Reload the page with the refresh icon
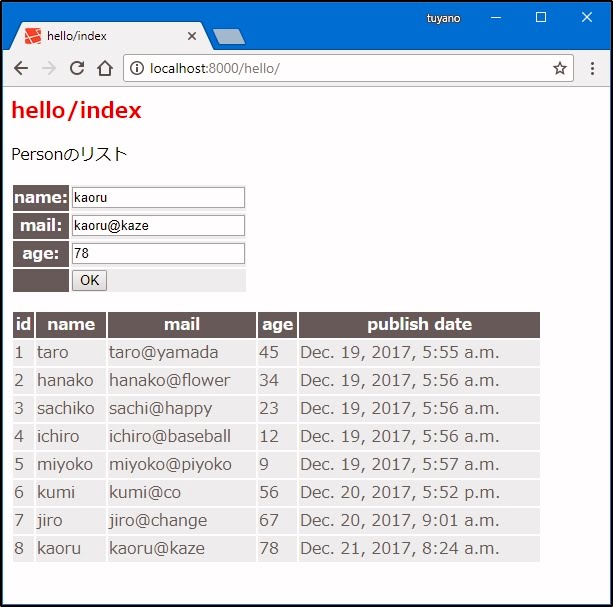 (76, 68)
